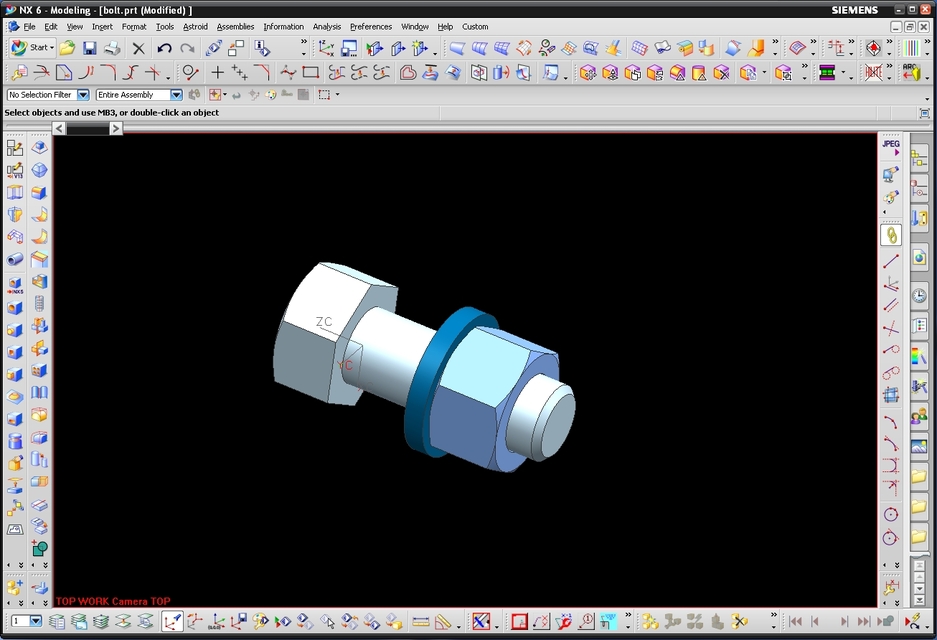Select the Point Set tool
The image size is (937, 640).
[x=240, y=73]
